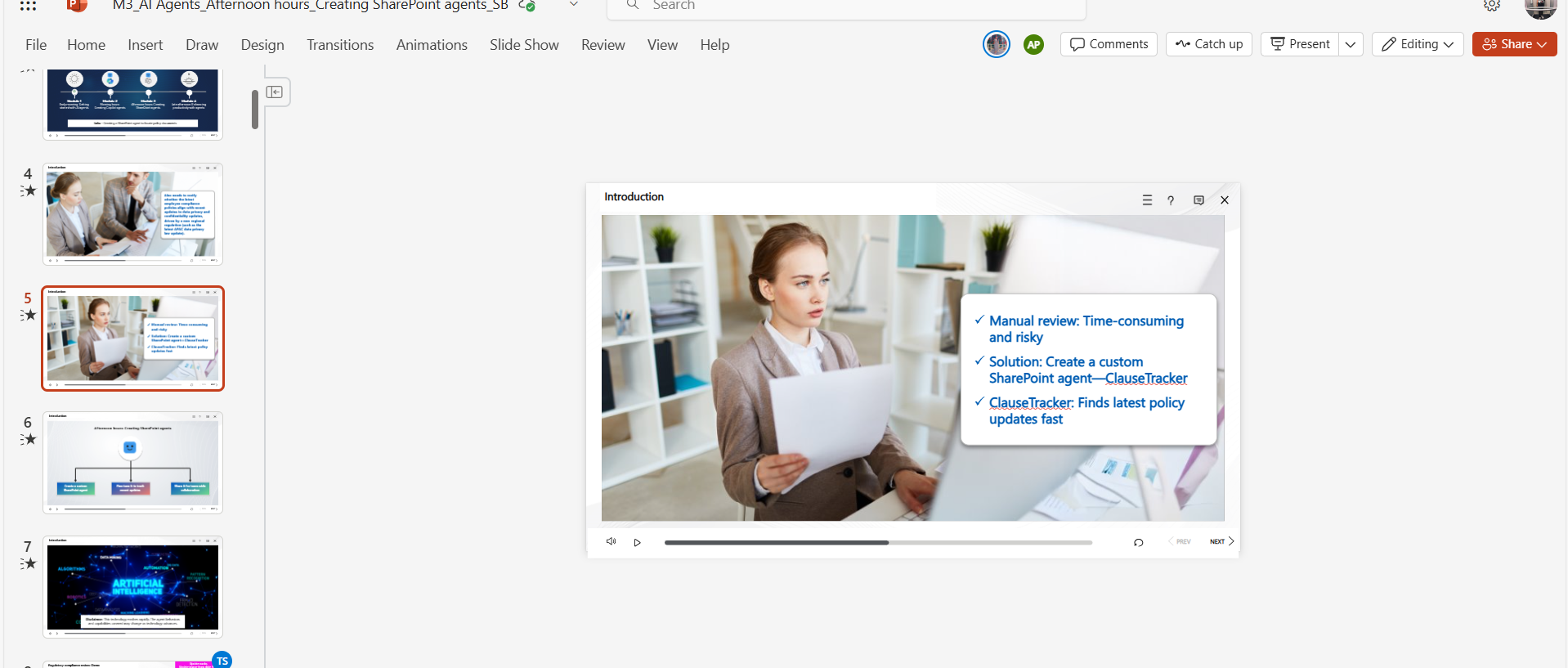Switch to the Animations tab
This screenshot has width=1568, height=668.
[432, 45]
